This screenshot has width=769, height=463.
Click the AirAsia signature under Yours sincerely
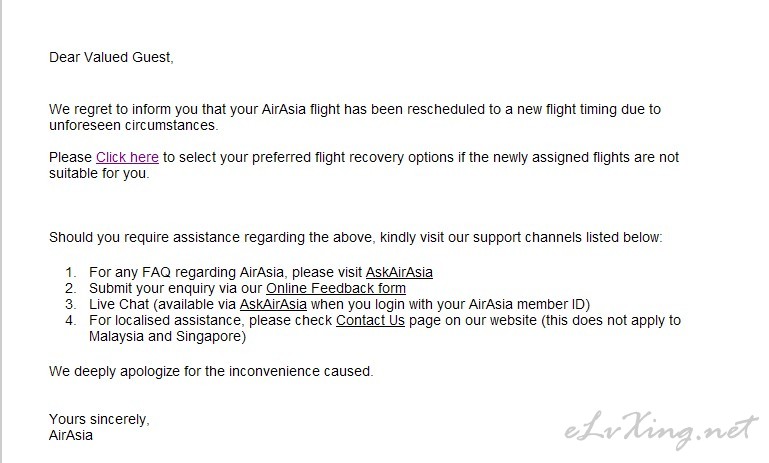point(71,436)
